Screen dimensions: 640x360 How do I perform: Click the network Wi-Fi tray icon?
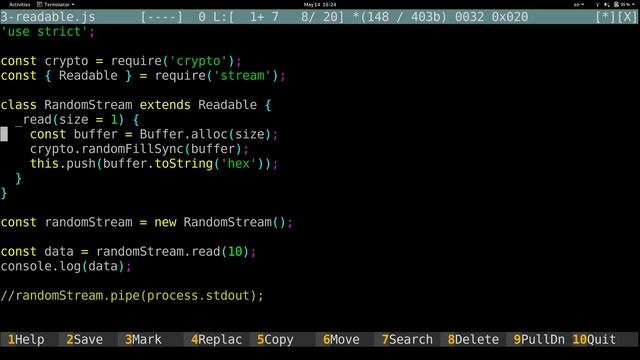598,4
